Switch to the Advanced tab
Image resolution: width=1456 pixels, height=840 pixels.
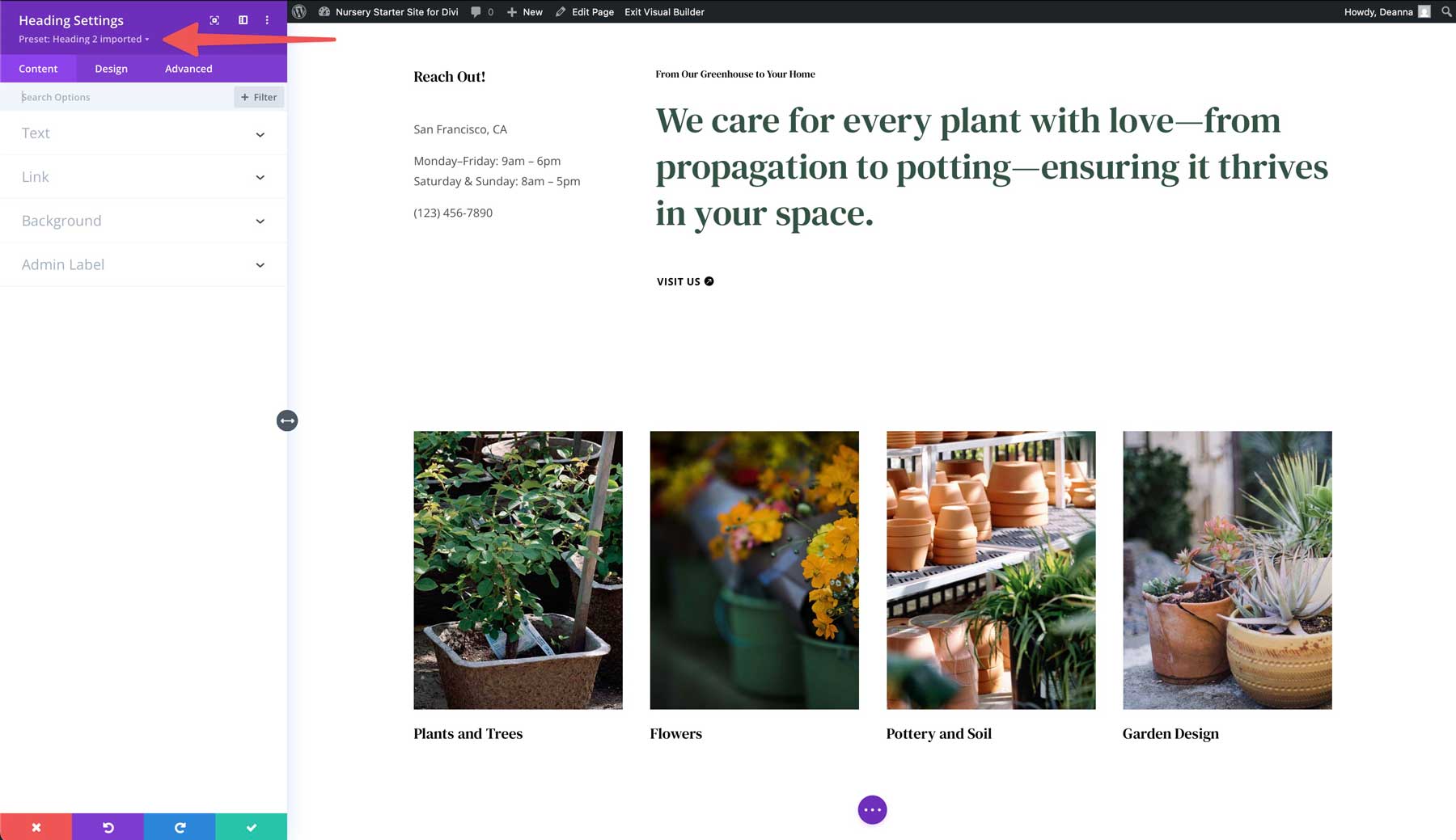point(188,69)
